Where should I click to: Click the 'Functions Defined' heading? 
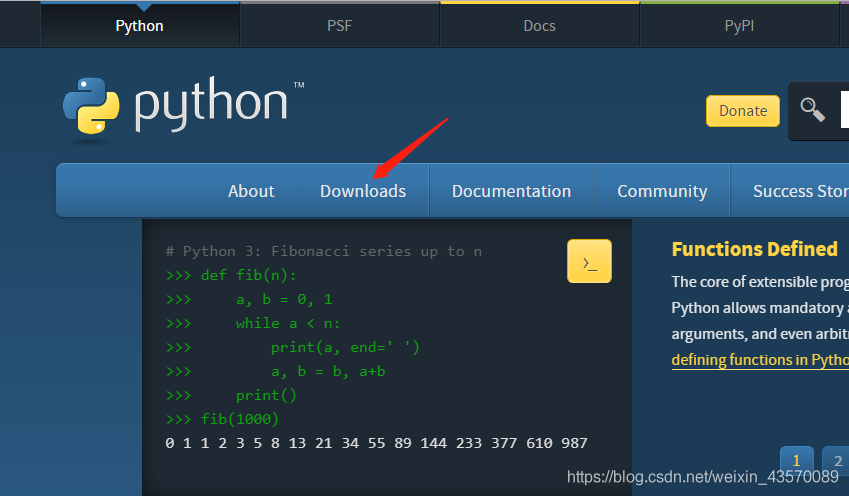(754, 249)
